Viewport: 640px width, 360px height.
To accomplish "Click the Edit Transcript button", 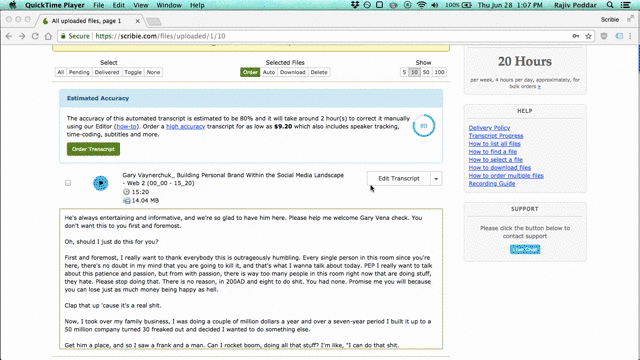I will (x=399, y=179).
